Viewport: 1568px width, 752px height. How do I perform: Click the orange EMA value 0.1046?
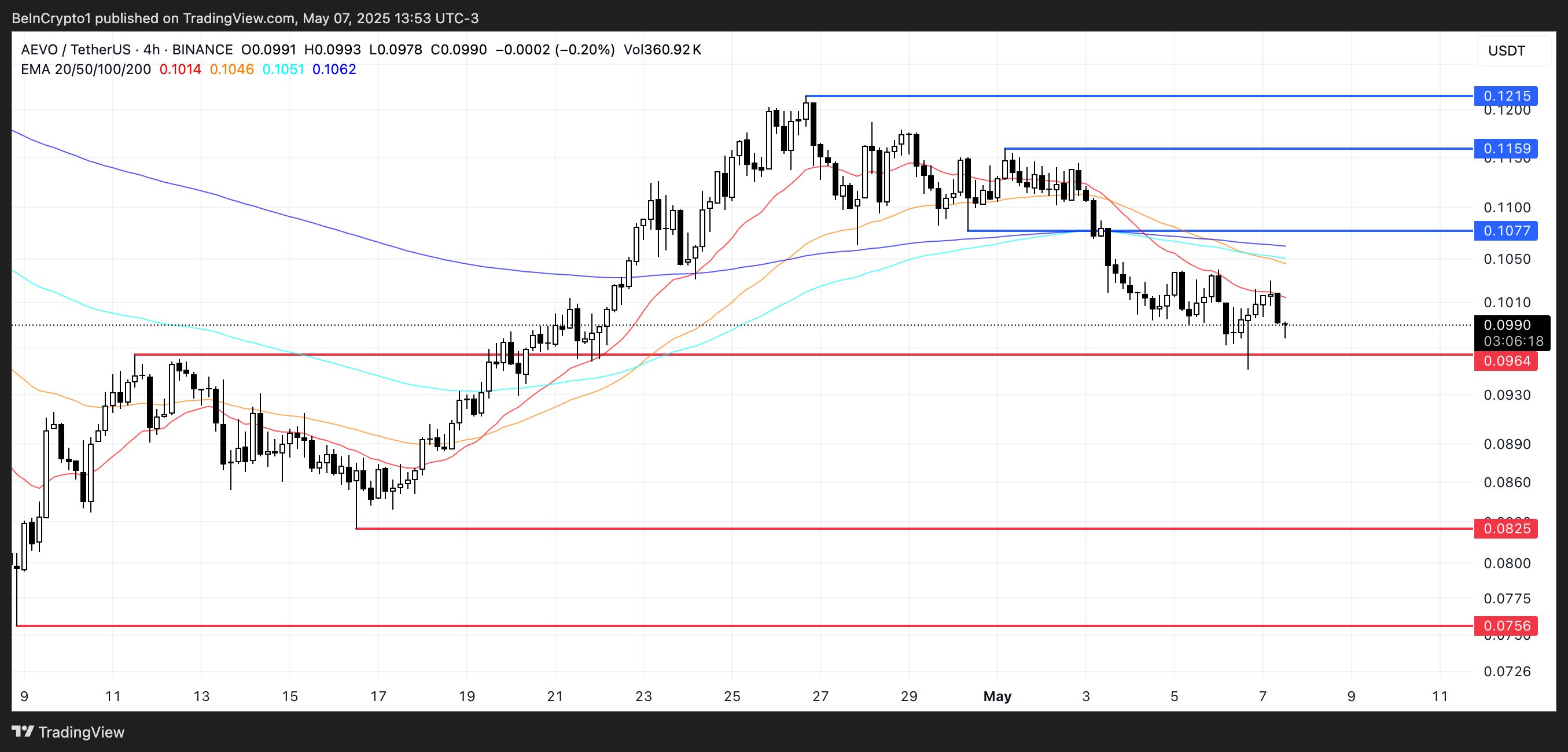[x=231, y=69]
